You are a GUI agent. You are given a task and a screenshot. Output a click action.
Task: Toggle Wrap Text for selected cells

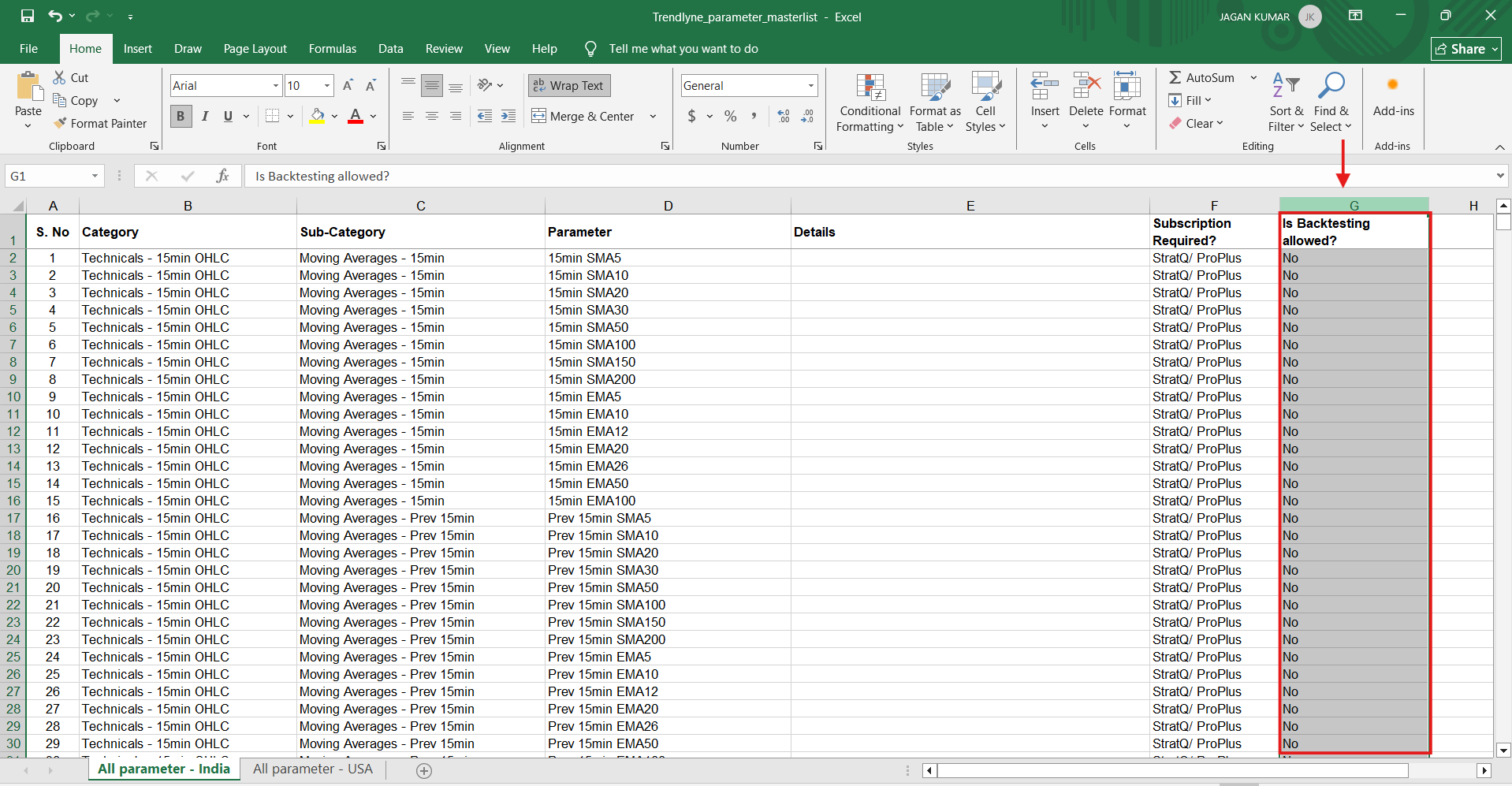coord(568,85)
